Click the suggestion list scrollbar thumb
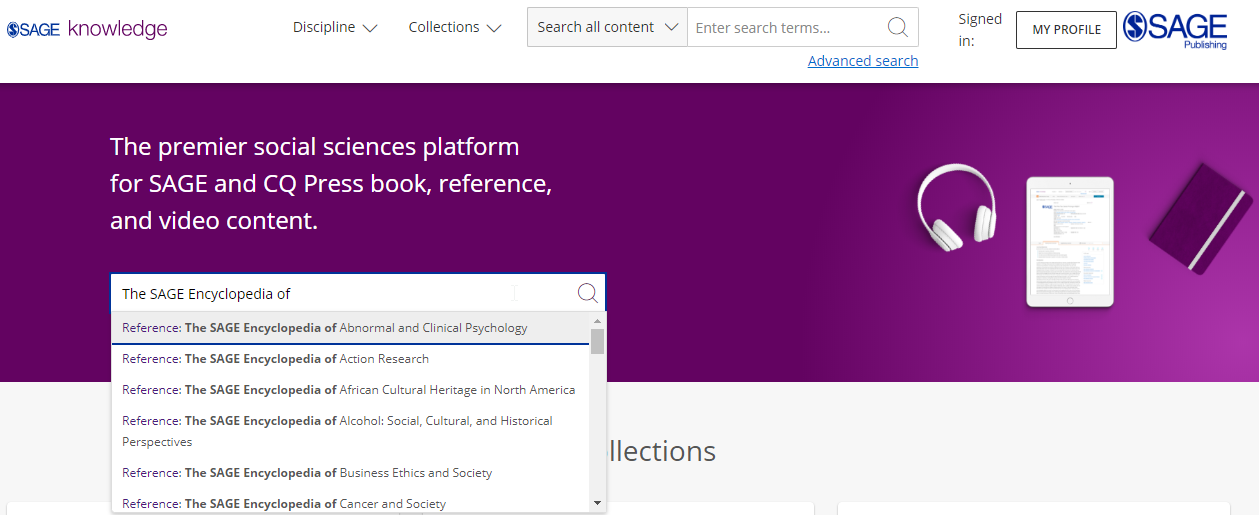The image size is (1259, 515). [598, 341]
